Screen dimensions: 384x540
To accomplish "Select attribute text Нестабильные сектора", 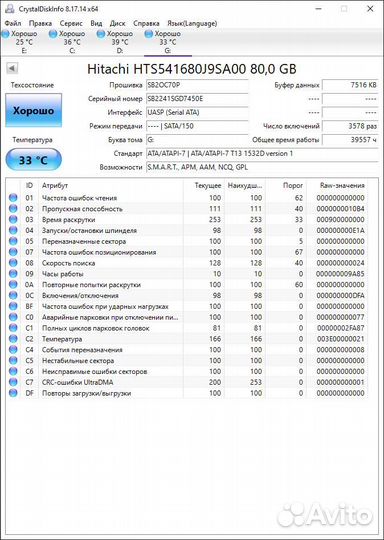I will pos(78,361).
